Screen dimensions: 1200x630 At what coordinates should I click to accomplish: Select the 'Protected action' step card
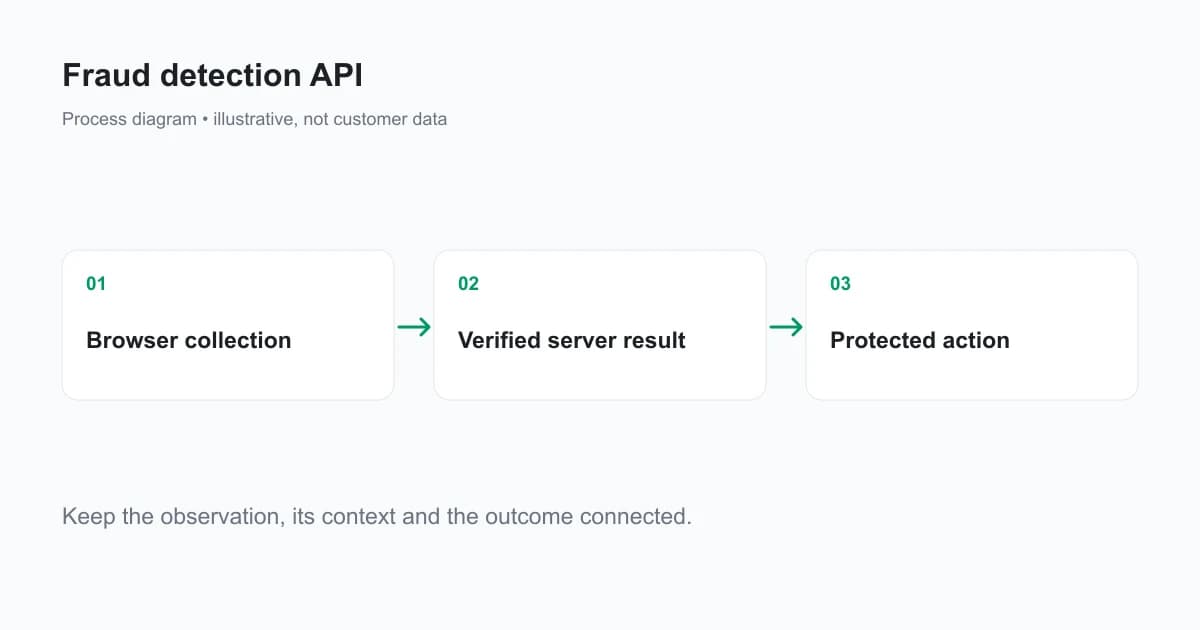click(x=972, y=325)
